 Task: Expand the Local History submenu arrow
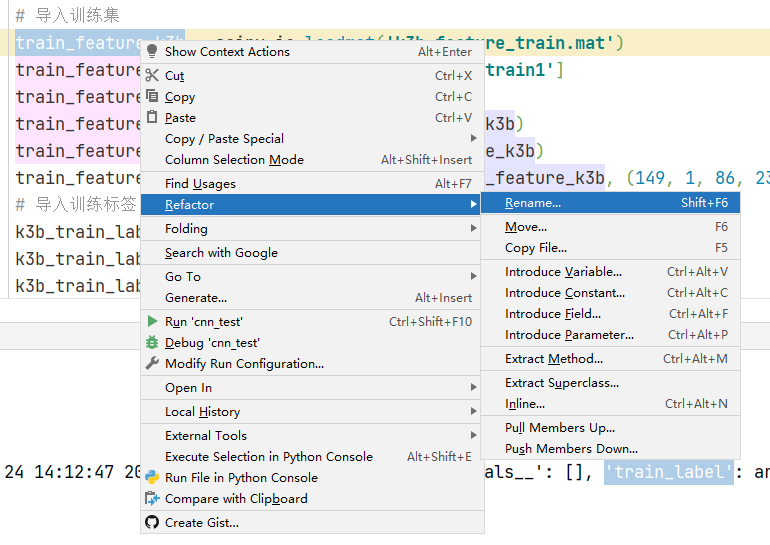click(473, 411)
